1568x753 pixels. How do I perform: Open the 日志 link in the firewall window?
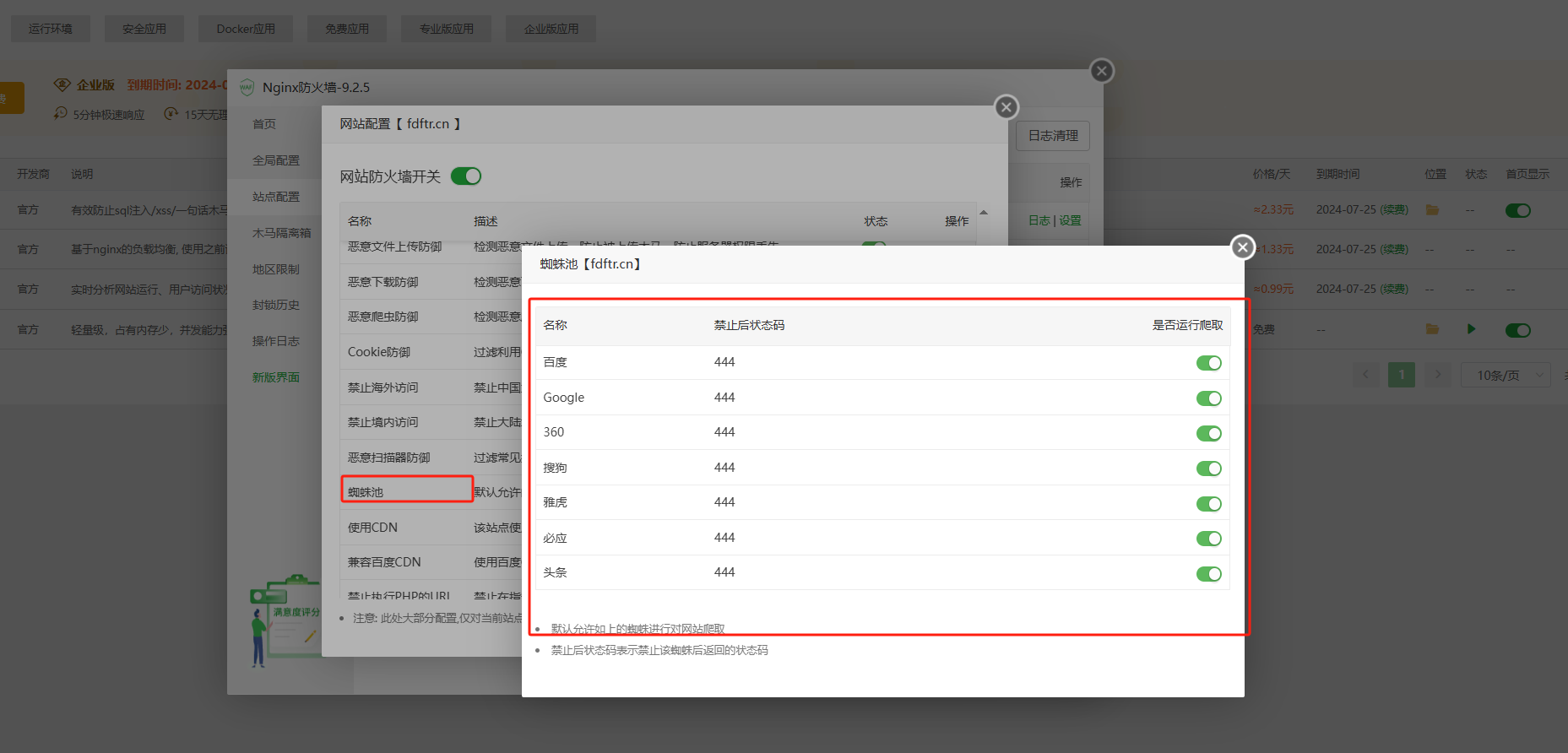click(x=1039, y=220)
